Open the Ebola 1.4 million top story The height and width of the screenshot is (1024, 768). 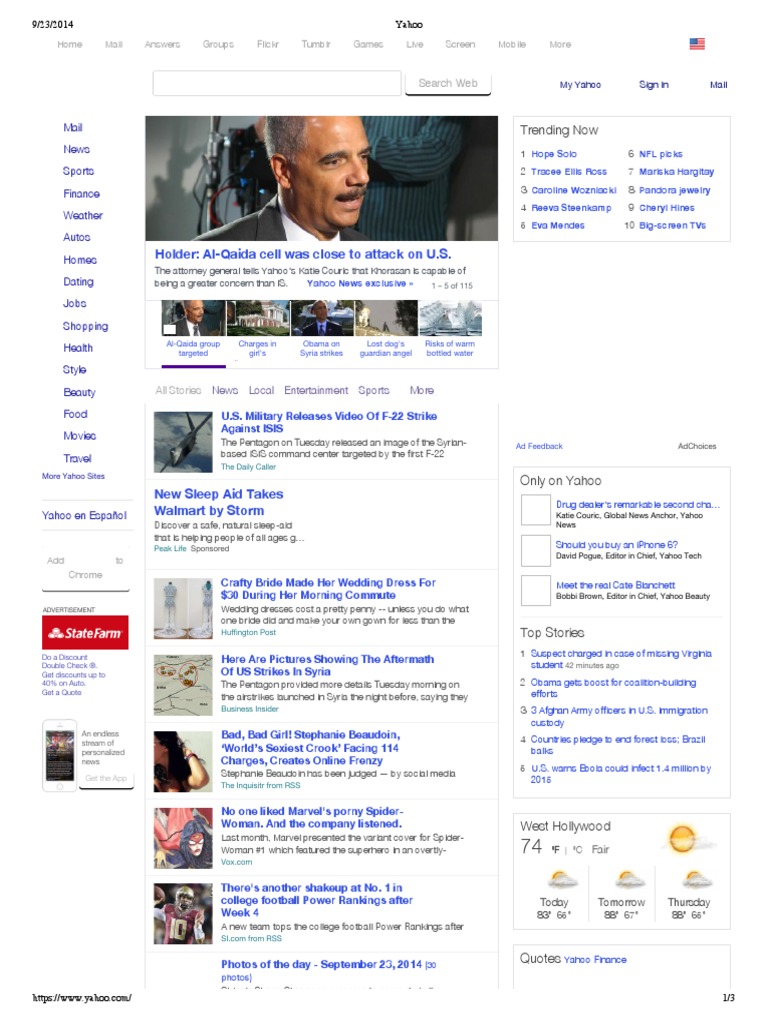[x=620, y=774]
